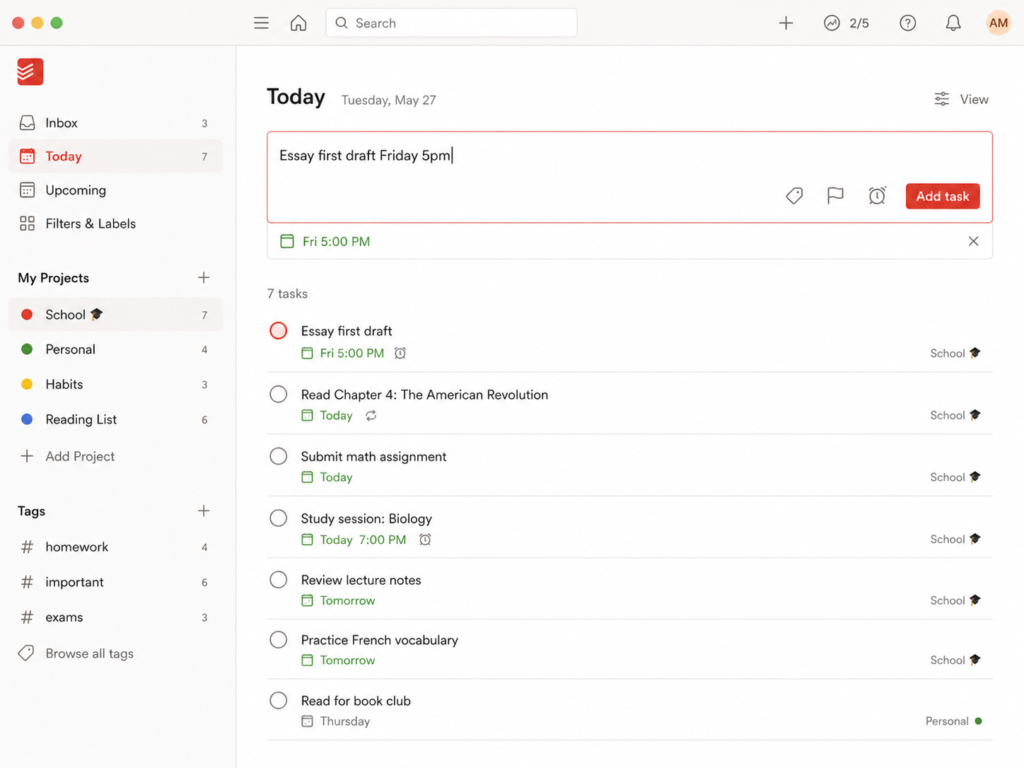Click the Add task button

click(942, 196)
